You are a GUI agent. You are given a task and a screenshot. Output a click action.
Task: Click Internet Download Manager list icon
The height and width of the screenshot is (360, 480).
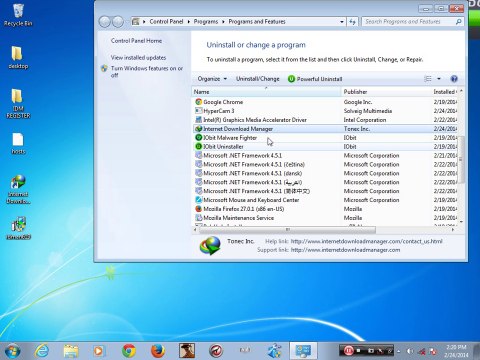199,129
